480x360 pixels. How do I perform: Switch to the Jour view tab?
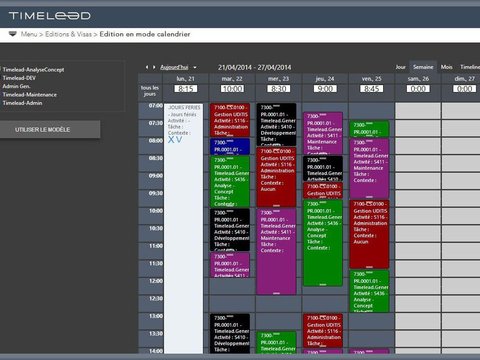[x=401, y=67]
